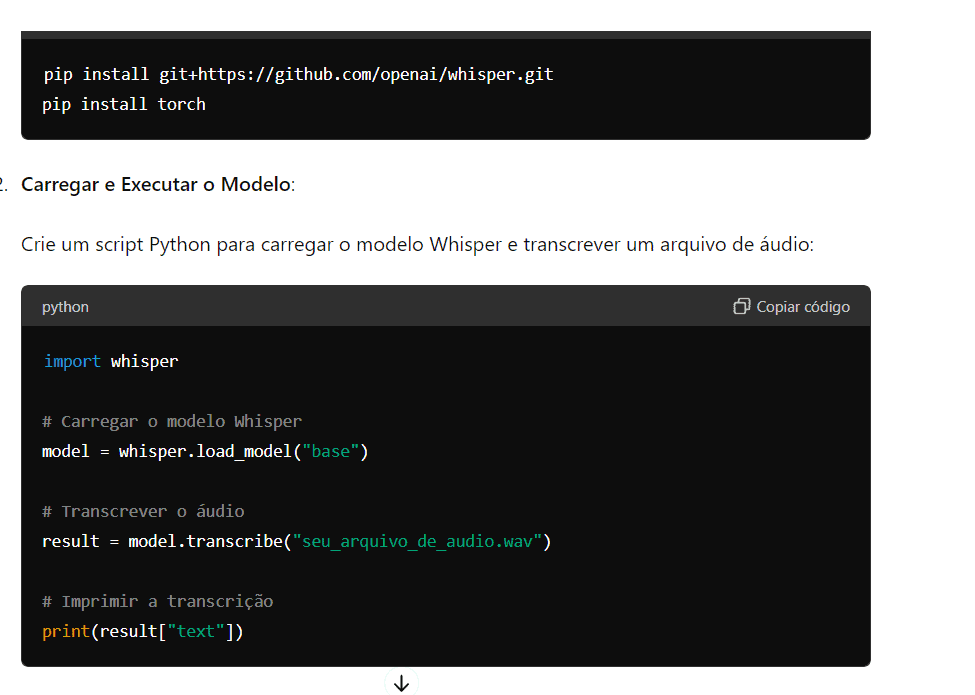This screenshot has height=695, width=975.
Task: Click the 'pip install torch' command line
Action: 124,104
